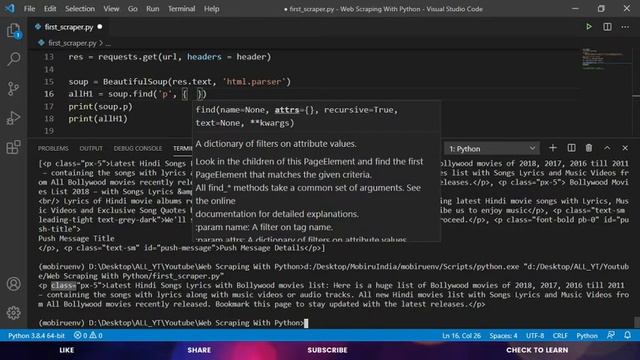Open the Run menu
The image size is (640, 360).
[153, 9]
